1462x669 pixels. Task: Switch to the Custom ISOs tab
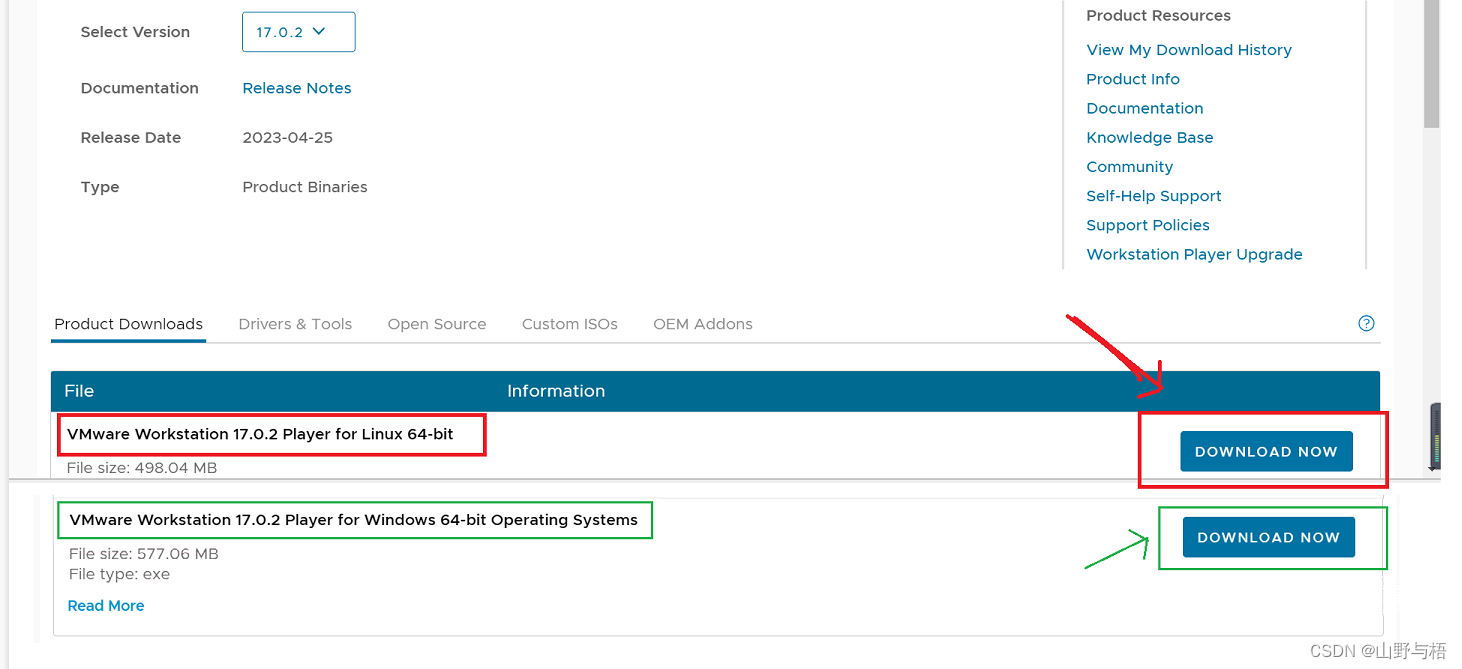pos(570,324)
